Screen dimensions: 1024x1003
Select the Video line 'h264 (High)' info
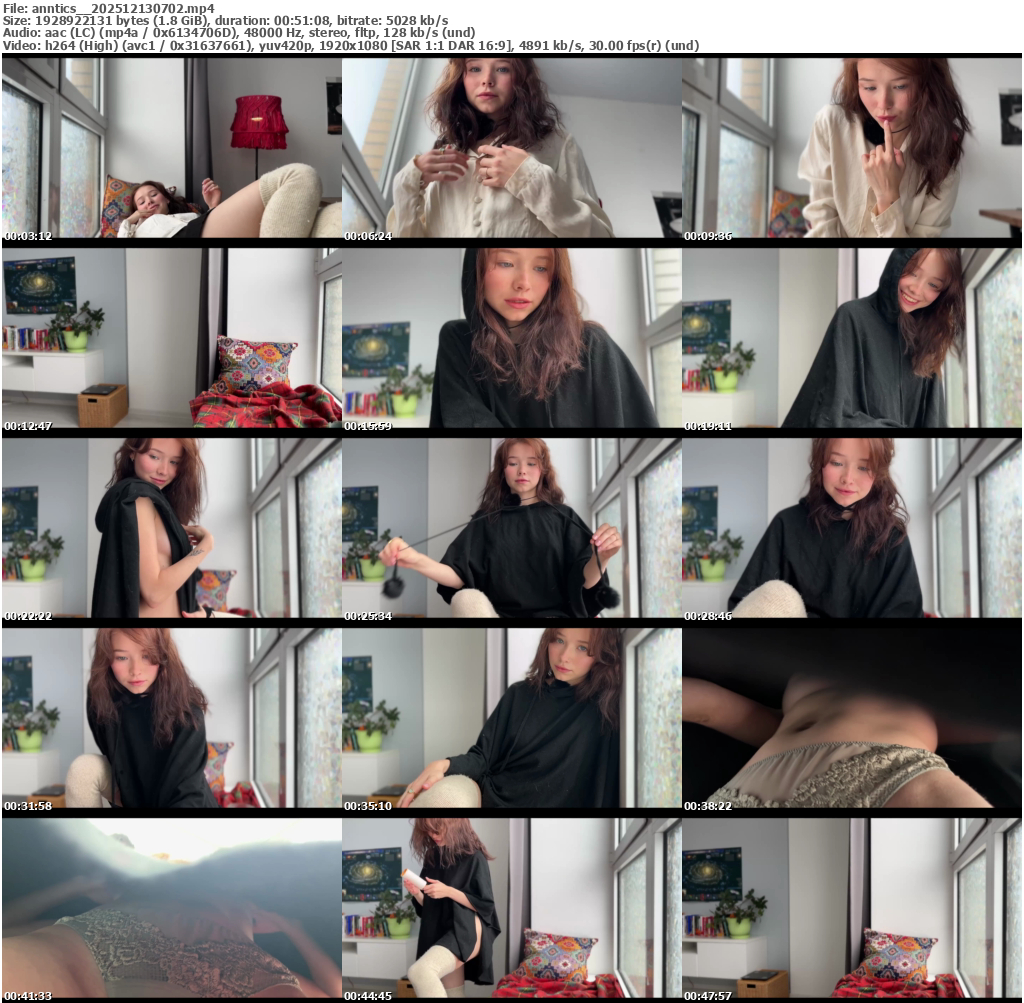point(351,45)
